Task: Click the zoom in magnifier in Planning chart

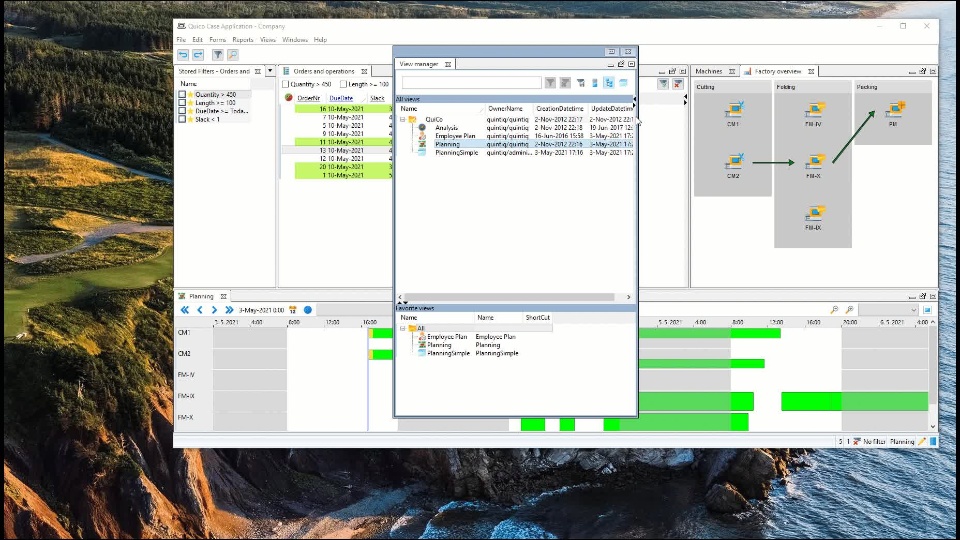Action: point(850,310)
